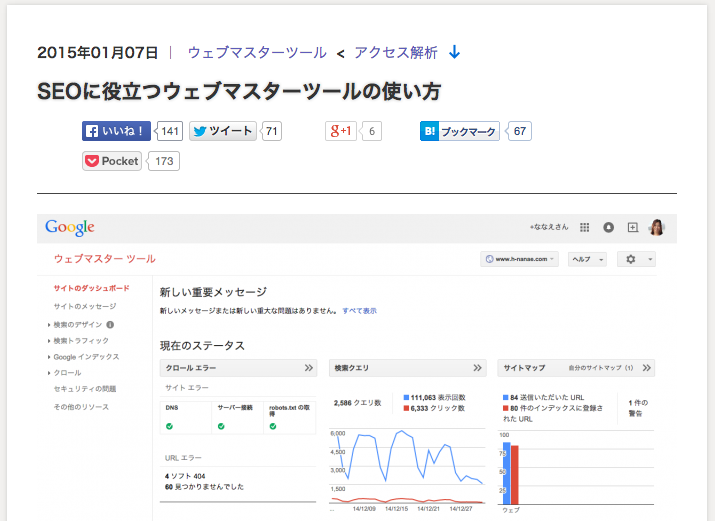This screenshot has width=715, height=521.
Task: Click the red クリック数 legend swatch
Action: (406, 408)
